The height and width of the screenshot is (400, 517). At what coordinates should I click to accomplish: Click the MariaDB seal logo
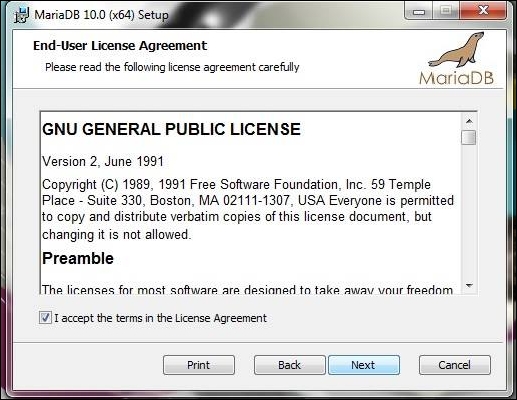point(456,59)
